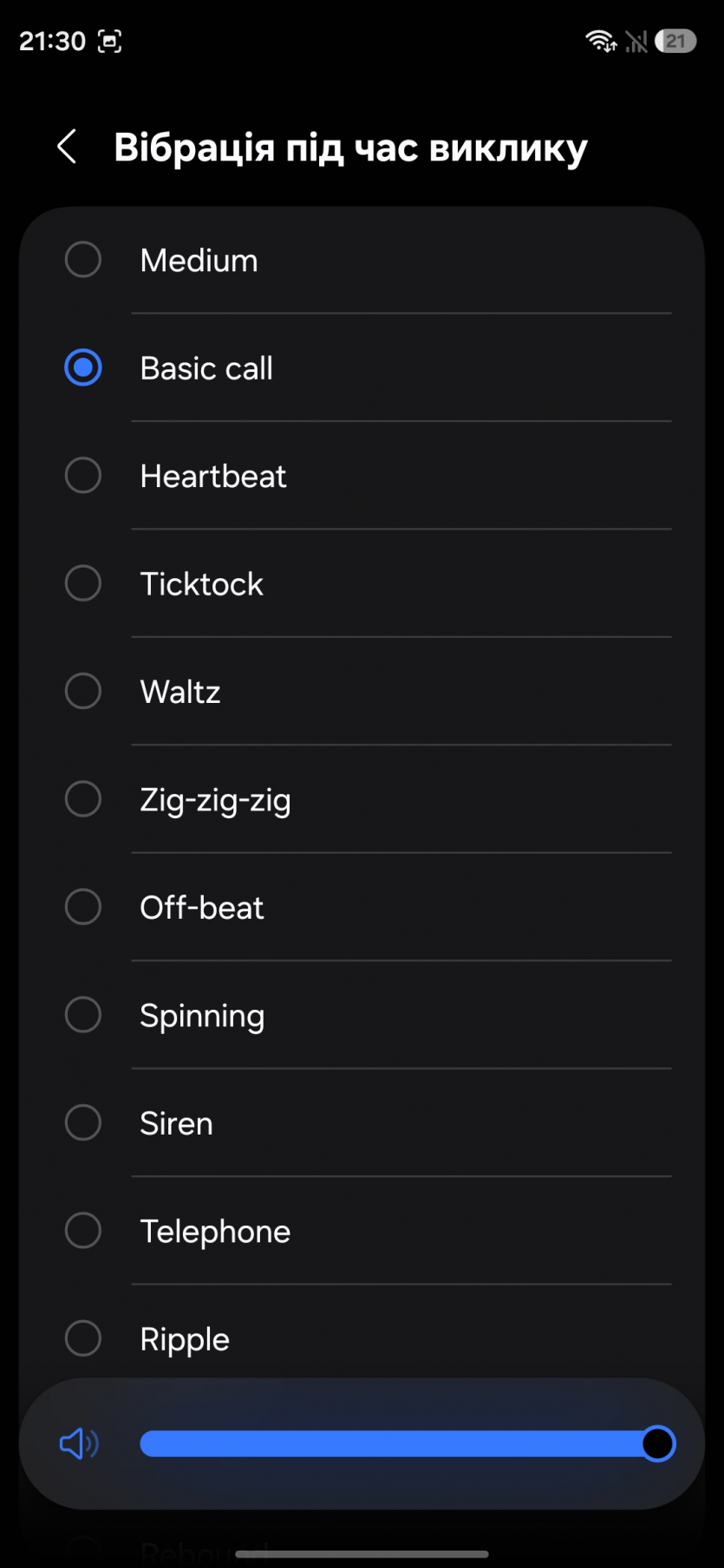724x1568 pixels.
Task: Tap the Basic call radio button
Action: (83, 368)
